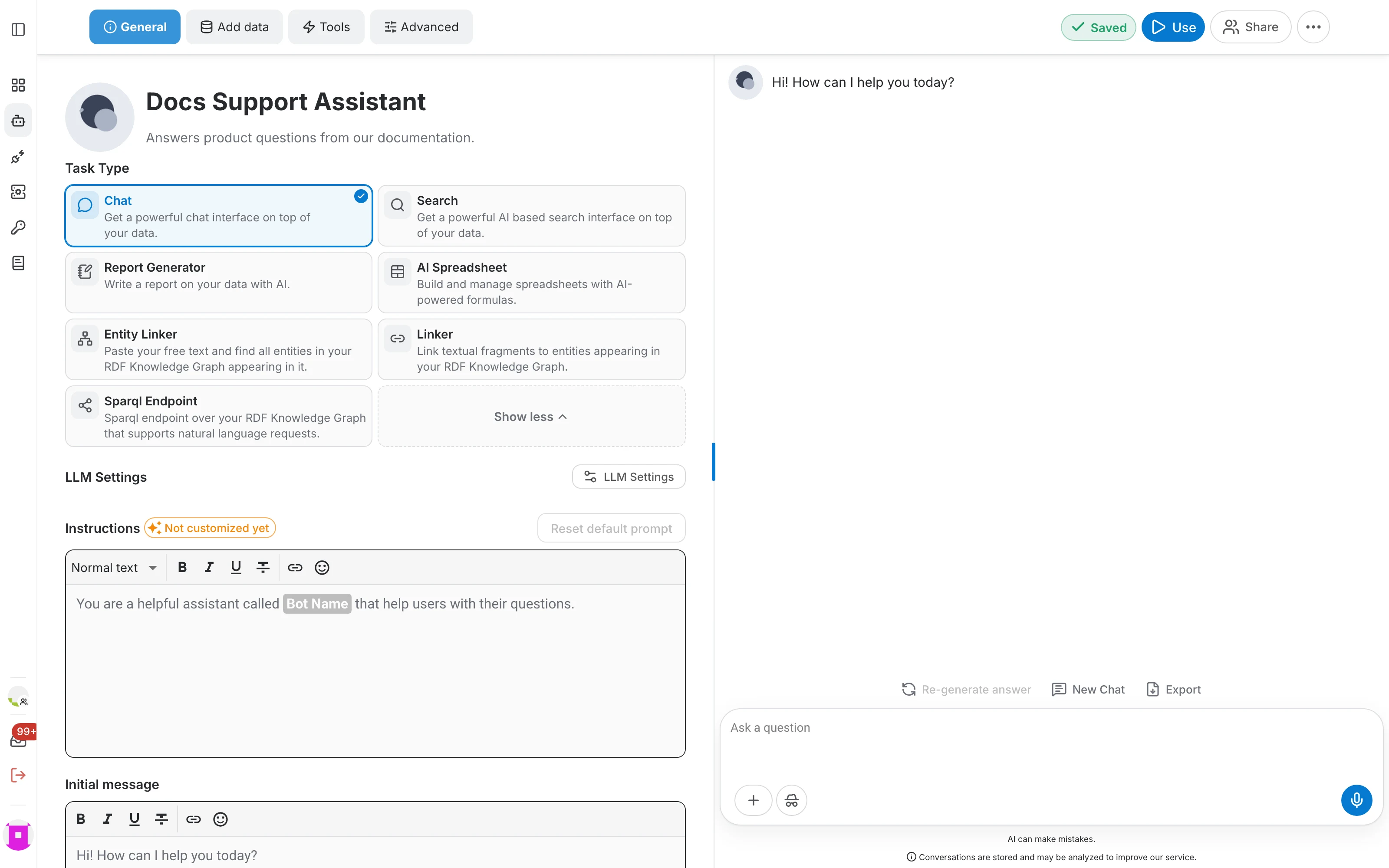Screen dimensions: 1389x868
Task: Select the Chat task type
Action: point(219,216)
